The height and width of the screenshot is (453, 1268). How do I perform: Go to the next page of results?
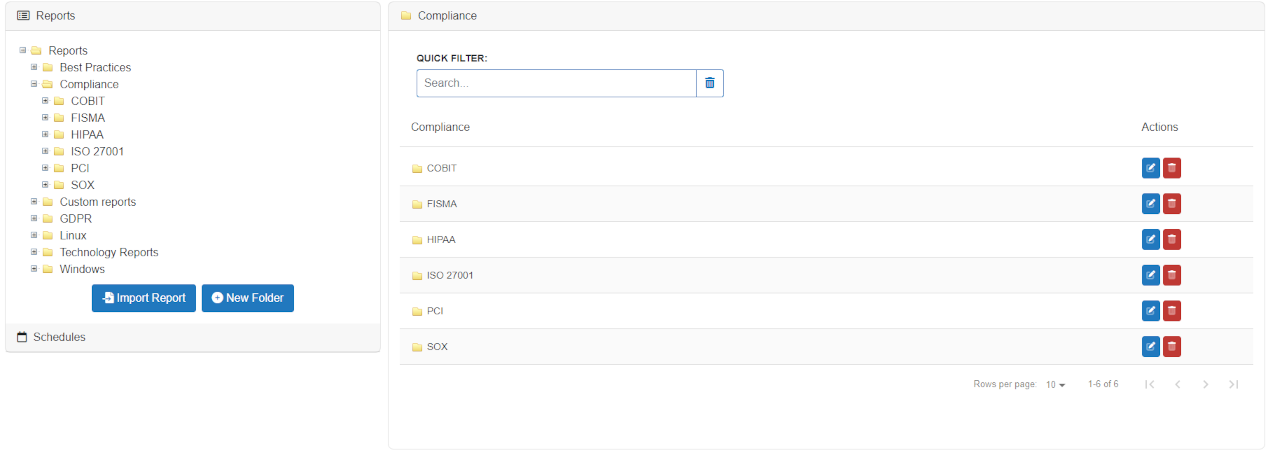tap(1206, 384)
